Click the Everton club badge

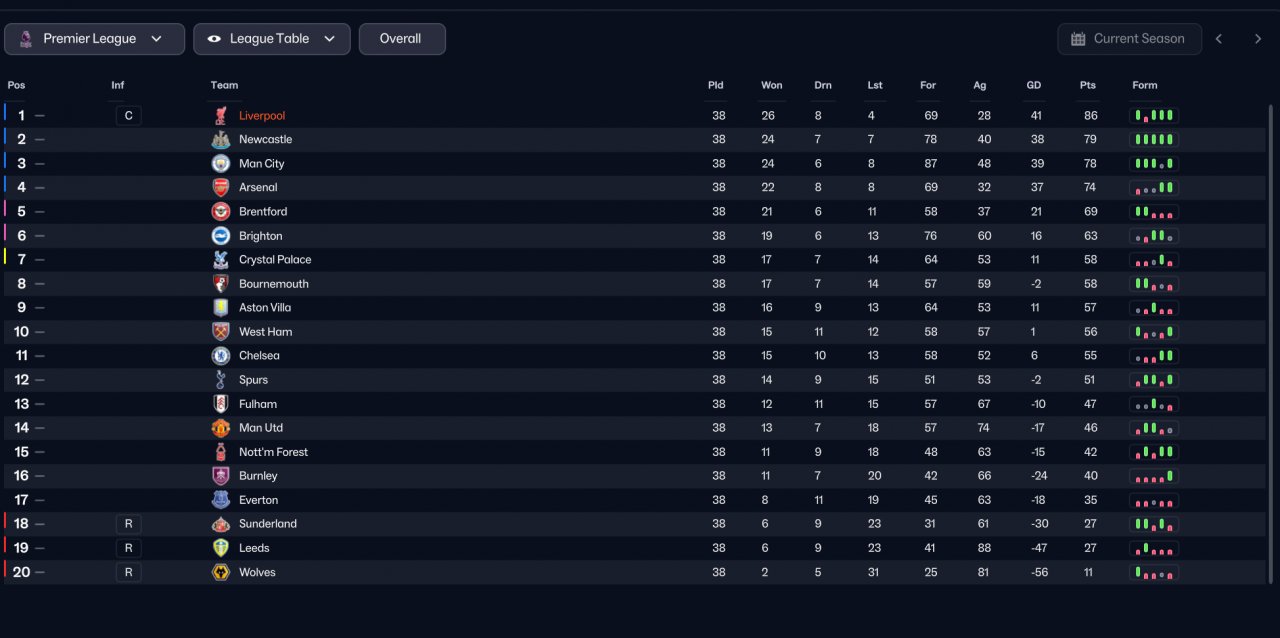221,500
